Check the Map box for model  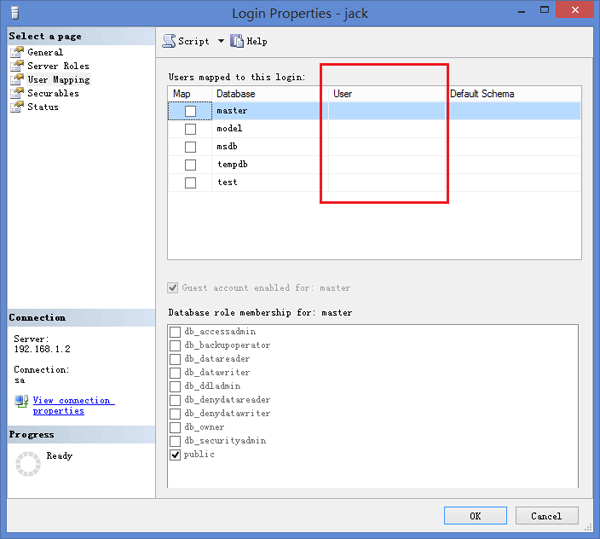190,129
